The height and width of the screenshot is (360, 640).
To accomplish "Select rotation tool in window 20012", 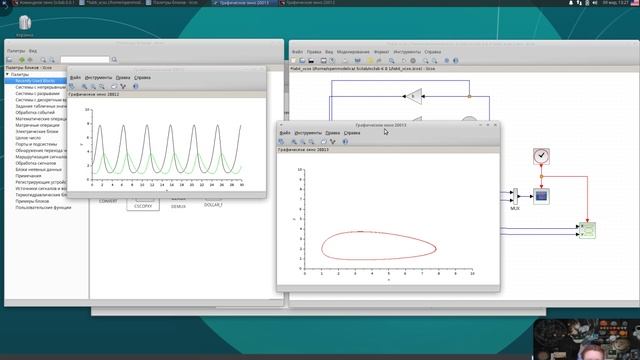I will point(72,87).
